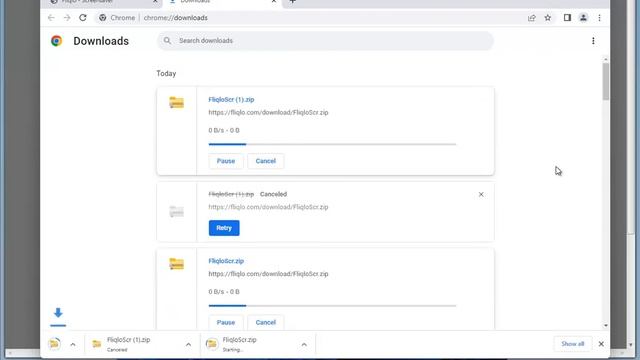Click the FliqloScr.zip shelf item icon
Image resolution: width=640 pixels, height=360 pixels.
point(211,344)
